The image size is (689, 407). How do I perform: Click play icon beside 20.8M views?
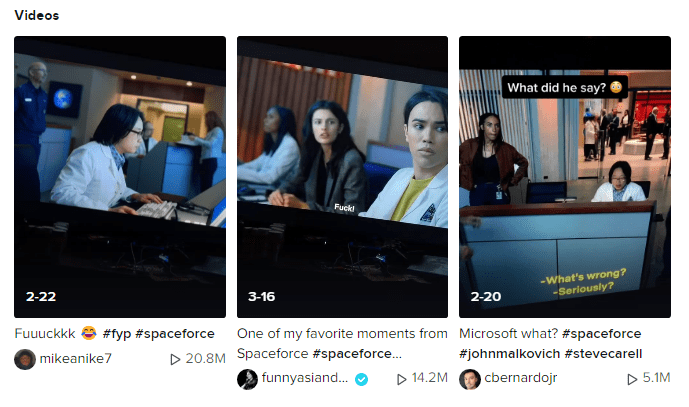click(175, 360)
